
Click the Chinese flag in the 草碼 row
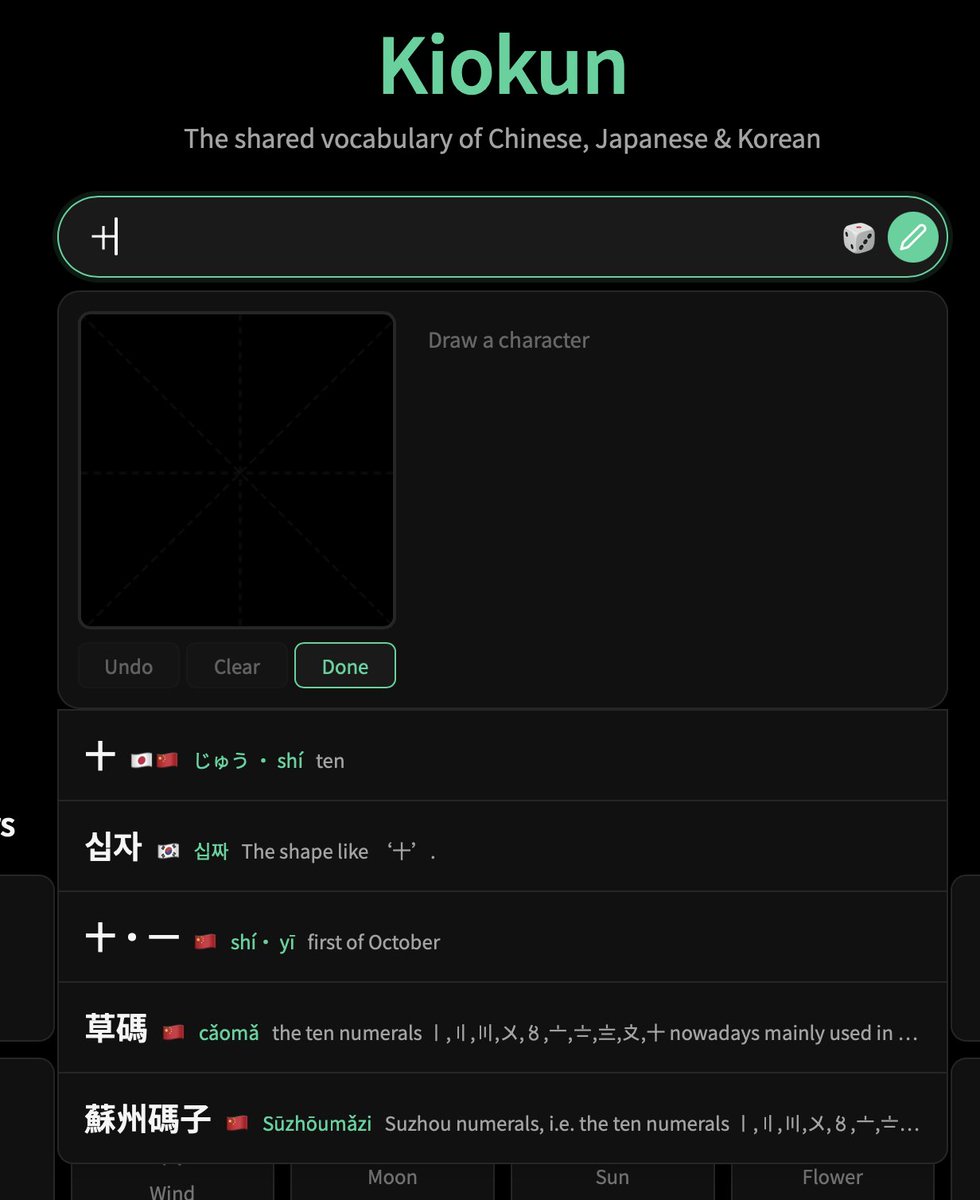pos(174,1033)
